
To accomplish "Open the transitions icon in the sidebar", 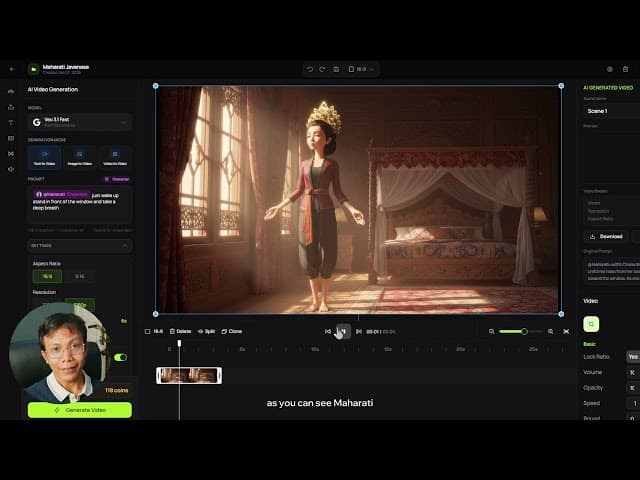I will pyautogui.click(x=11, y=154).
